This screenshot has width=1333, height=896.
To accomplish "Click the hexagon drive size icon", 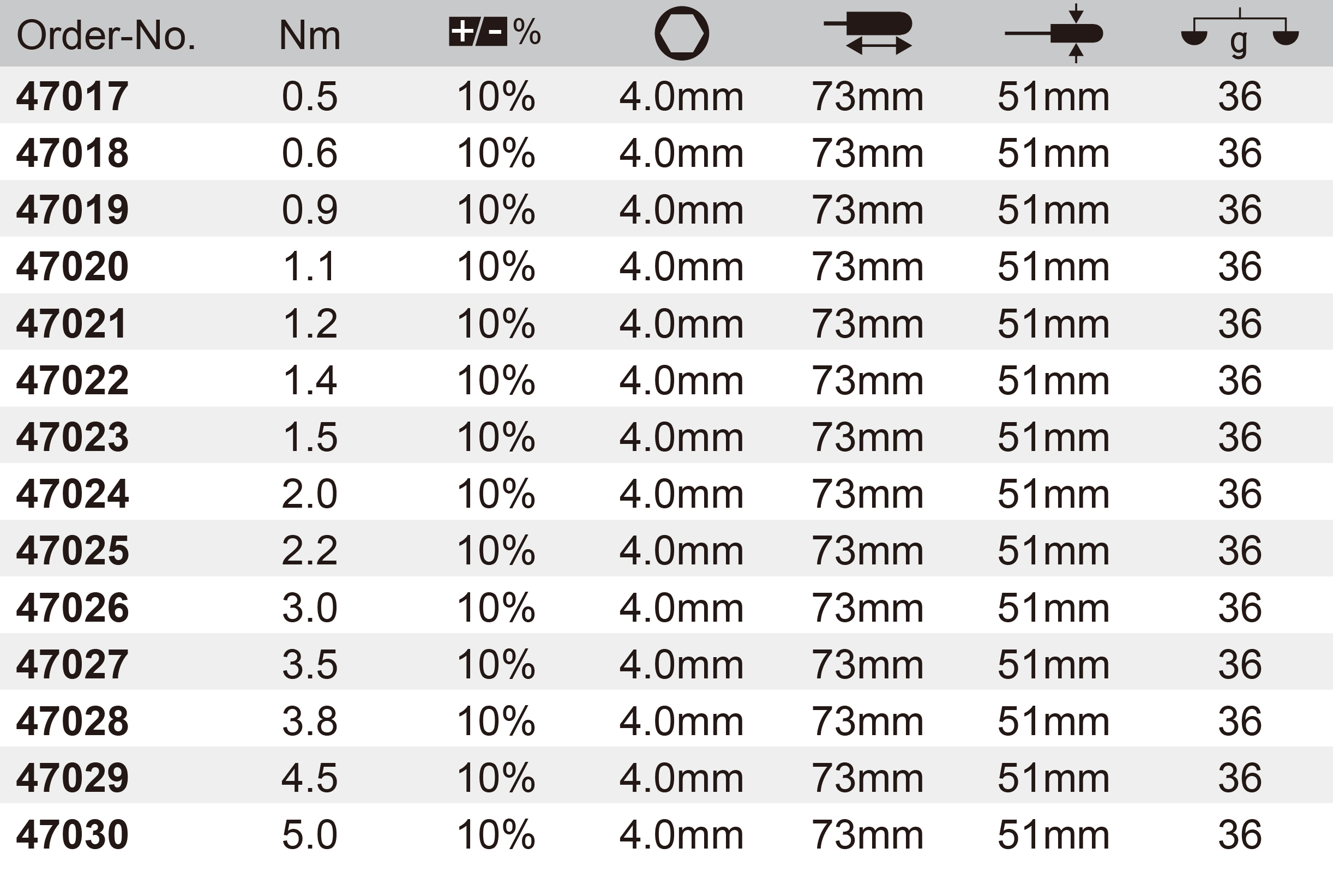I will pyautogui.click(x=681, y=34).
